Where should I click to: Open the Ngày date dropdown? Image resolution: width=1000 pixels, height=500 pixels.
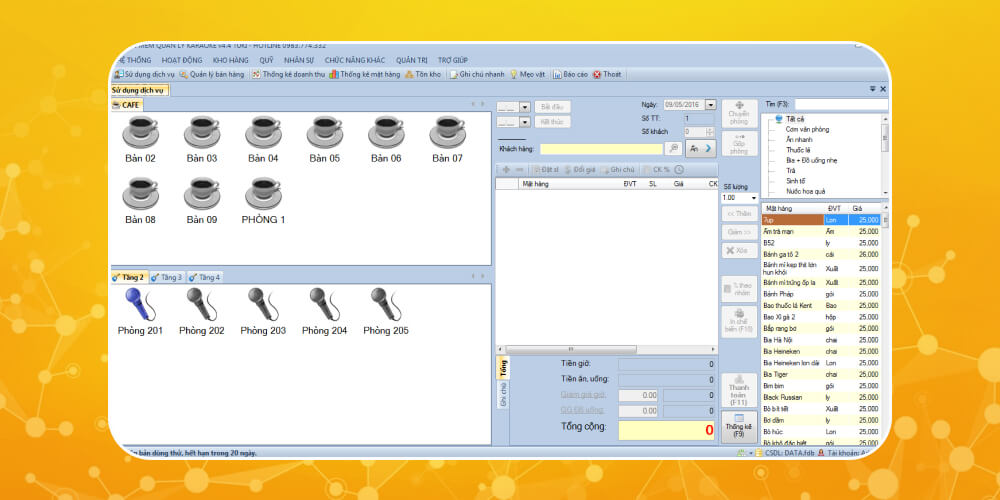point(710,105)
